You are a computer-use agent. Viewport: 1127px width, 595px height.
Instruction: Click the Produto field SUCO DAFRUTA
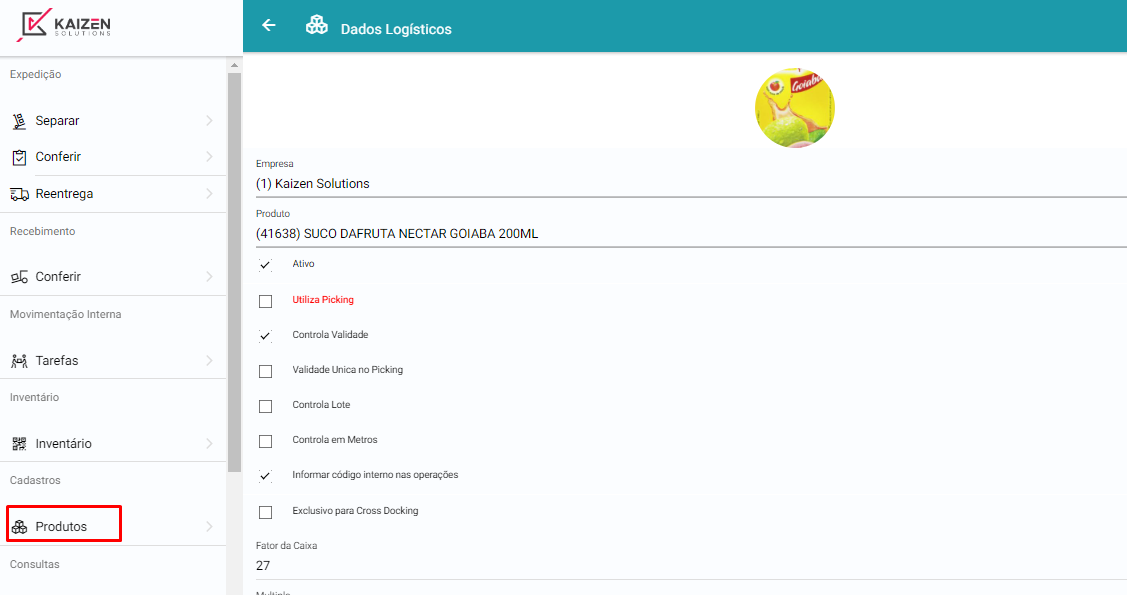(x=691, y=234)
